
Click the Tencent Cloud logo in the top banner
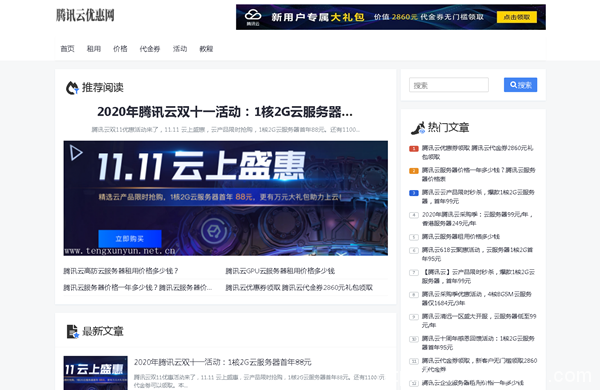point(253,17)
